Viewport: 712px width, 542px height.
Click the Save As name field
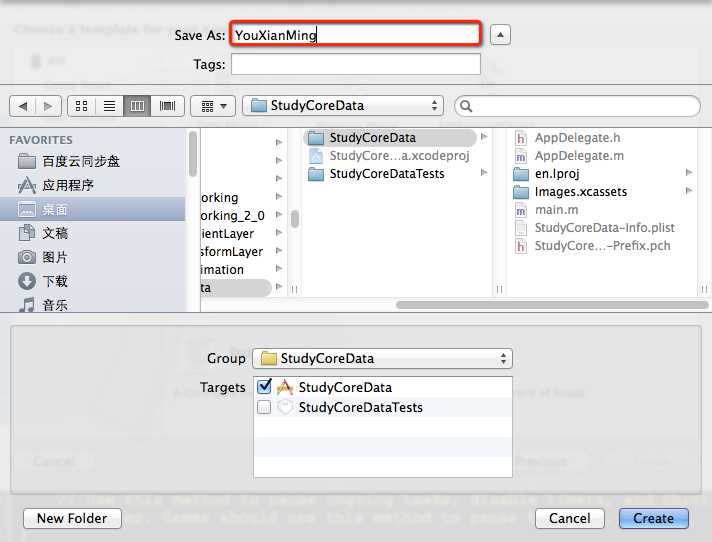pyautogui.click(x=355, y=34)
